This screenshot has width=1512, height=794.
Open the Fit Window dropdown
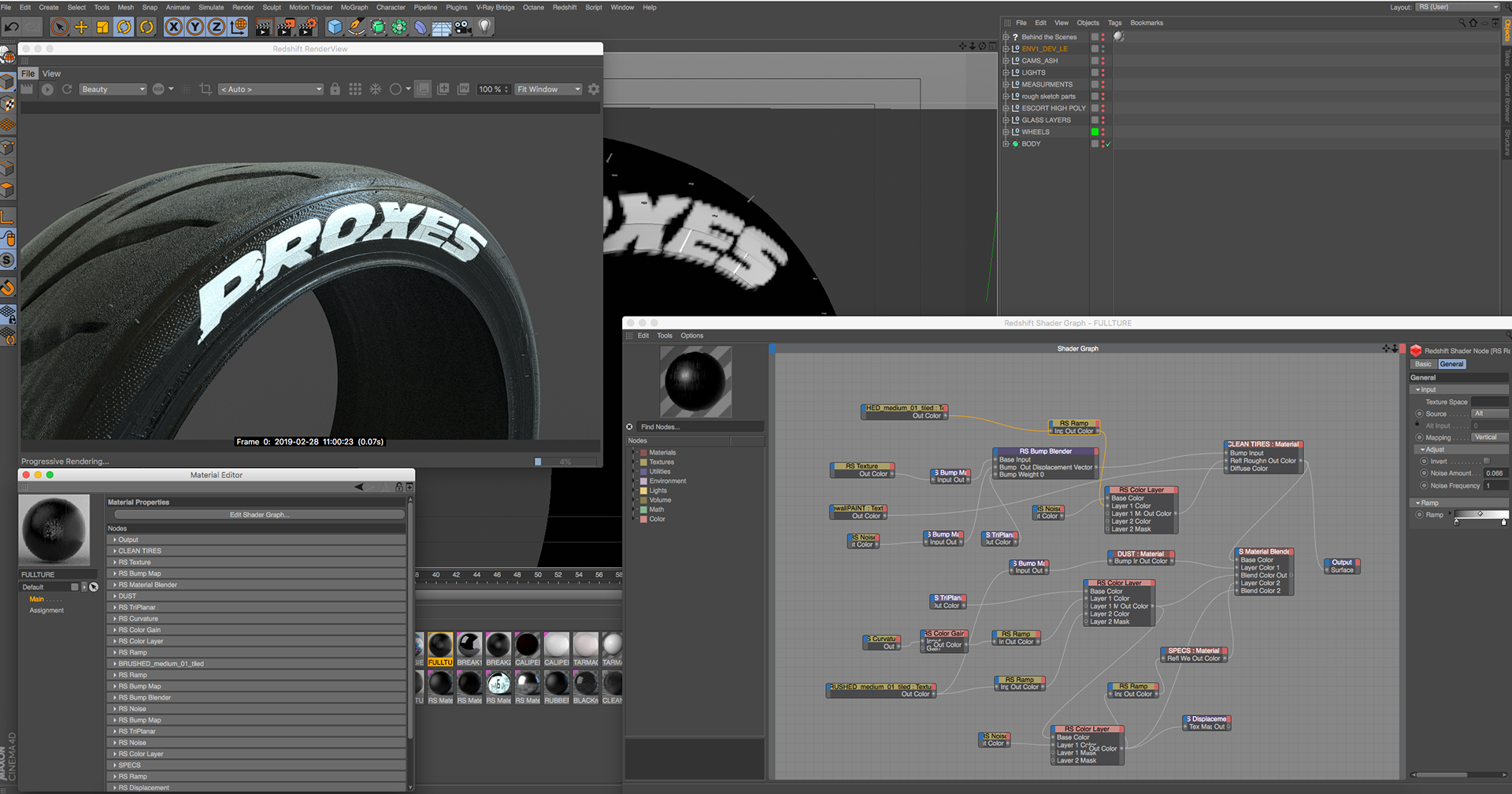[x=548, y=89]
